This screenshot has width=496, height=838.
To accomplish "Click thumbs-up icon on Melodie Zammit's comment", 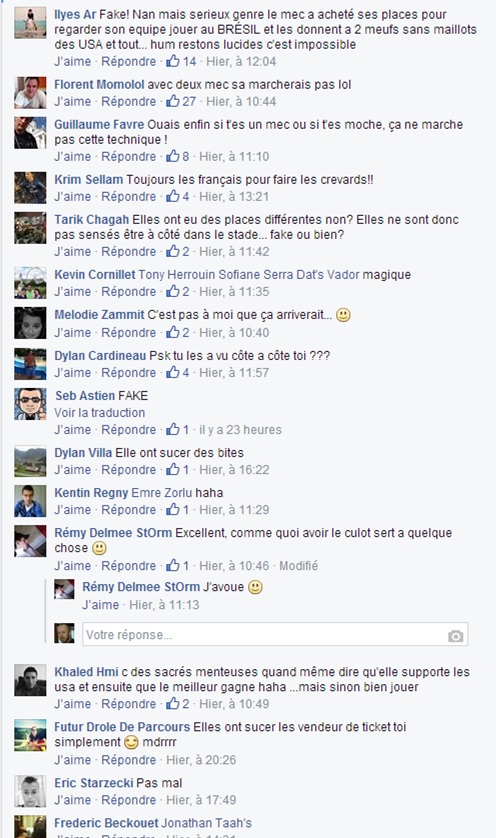I will click(x=173, y=332).
